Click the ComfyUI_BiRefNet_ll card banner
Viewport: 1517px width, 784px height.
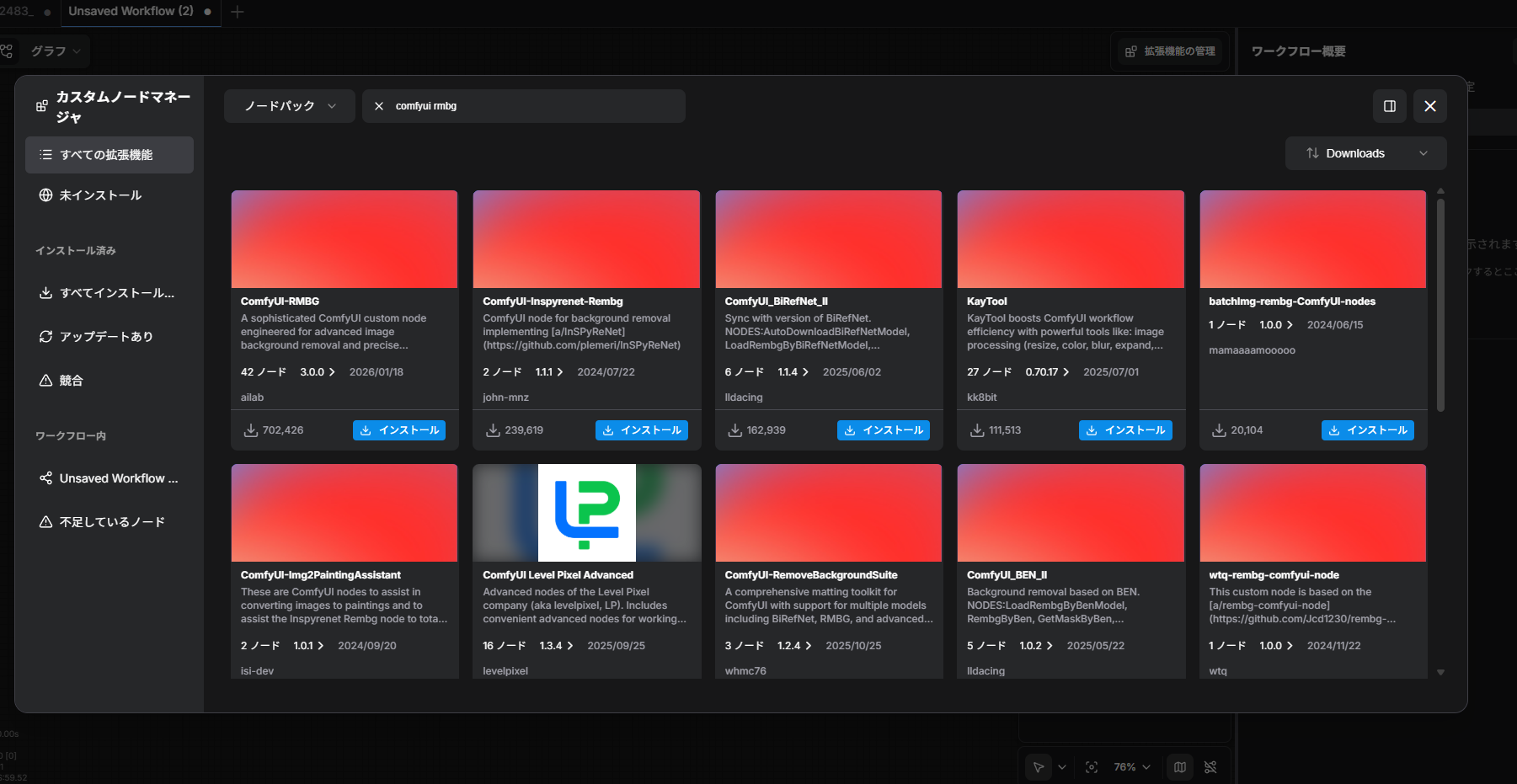pos(829,239)
